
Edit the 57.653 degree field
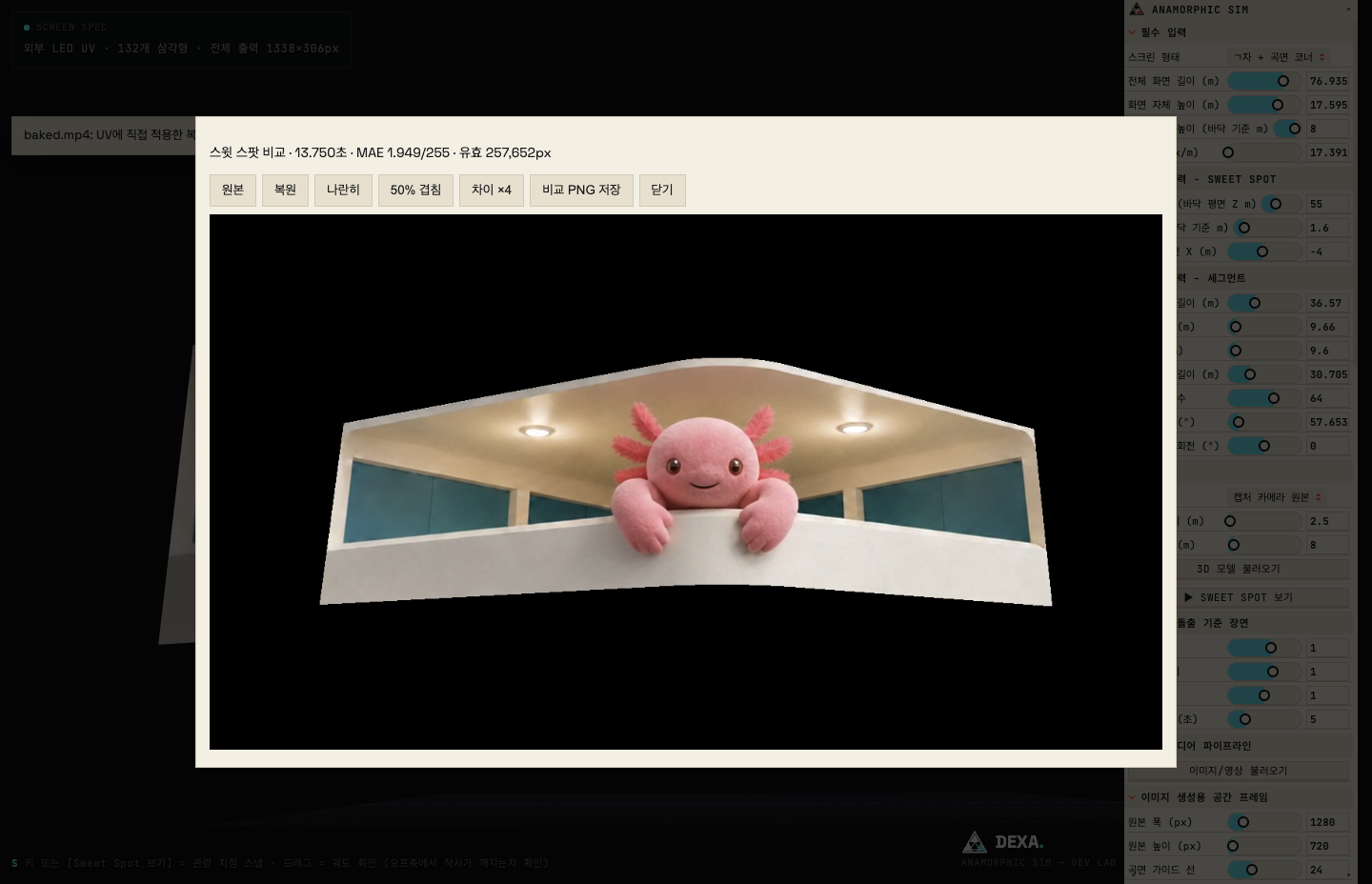[x=1327, y=422]
